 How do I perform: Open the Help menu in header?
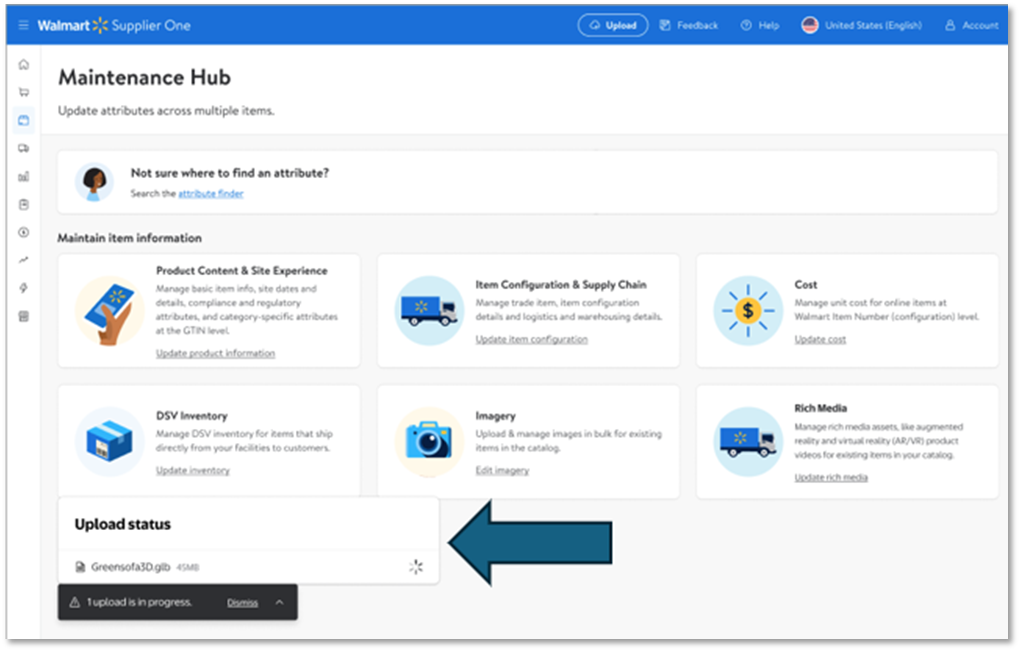click(x=760, y=25)
